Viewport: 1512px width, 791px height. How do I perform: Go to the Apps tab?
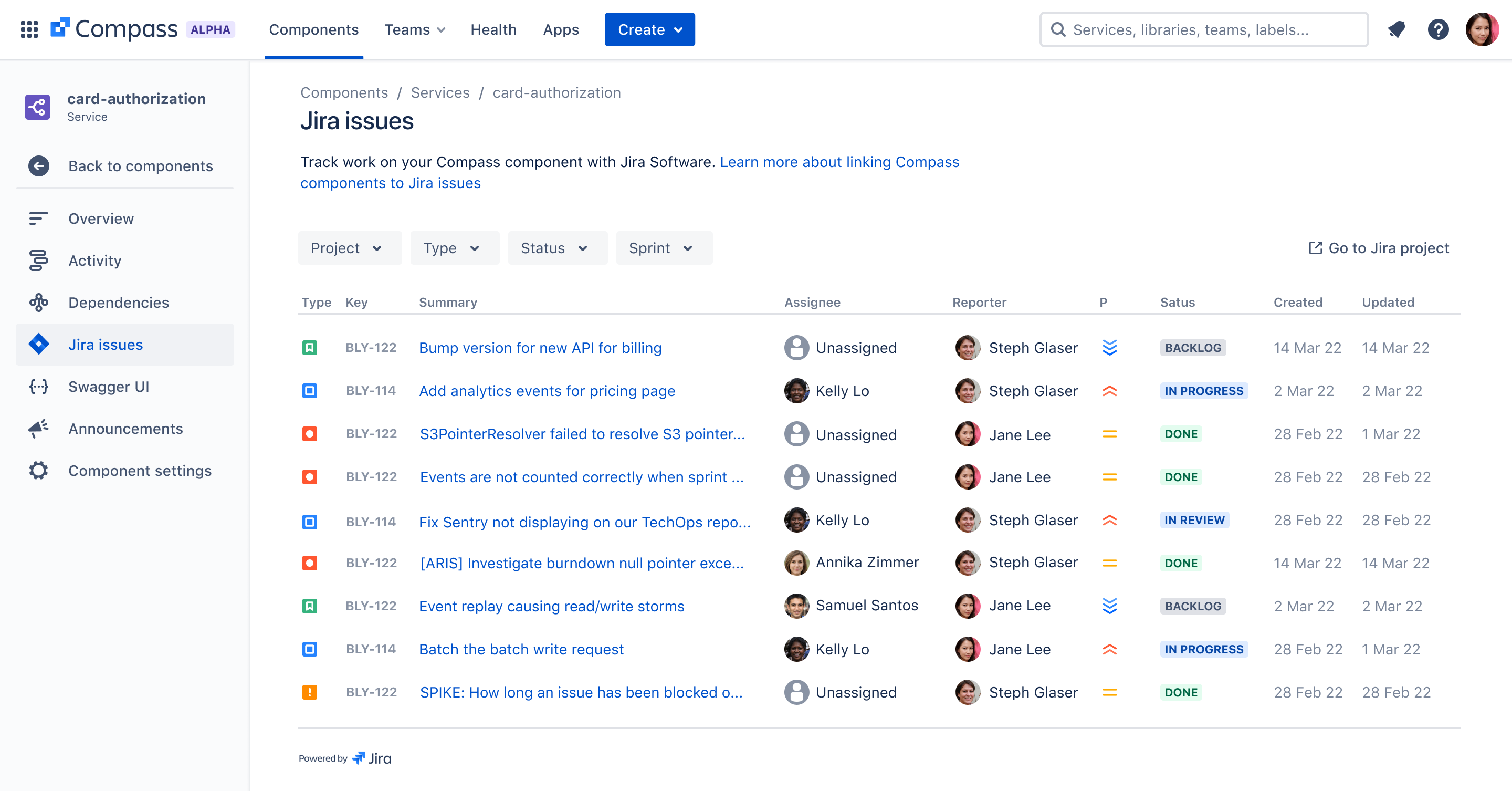coord(561,29)
